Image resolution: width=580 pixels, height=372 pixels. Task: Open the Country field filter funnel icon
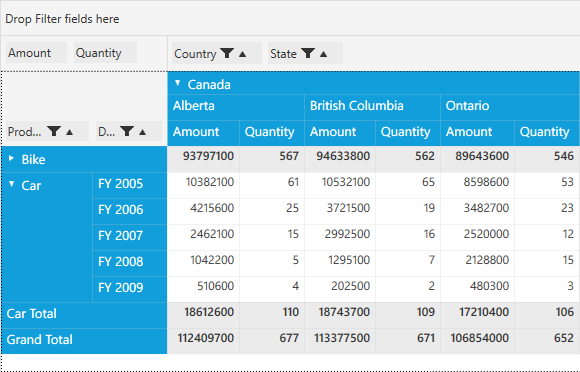pos(227,53)
